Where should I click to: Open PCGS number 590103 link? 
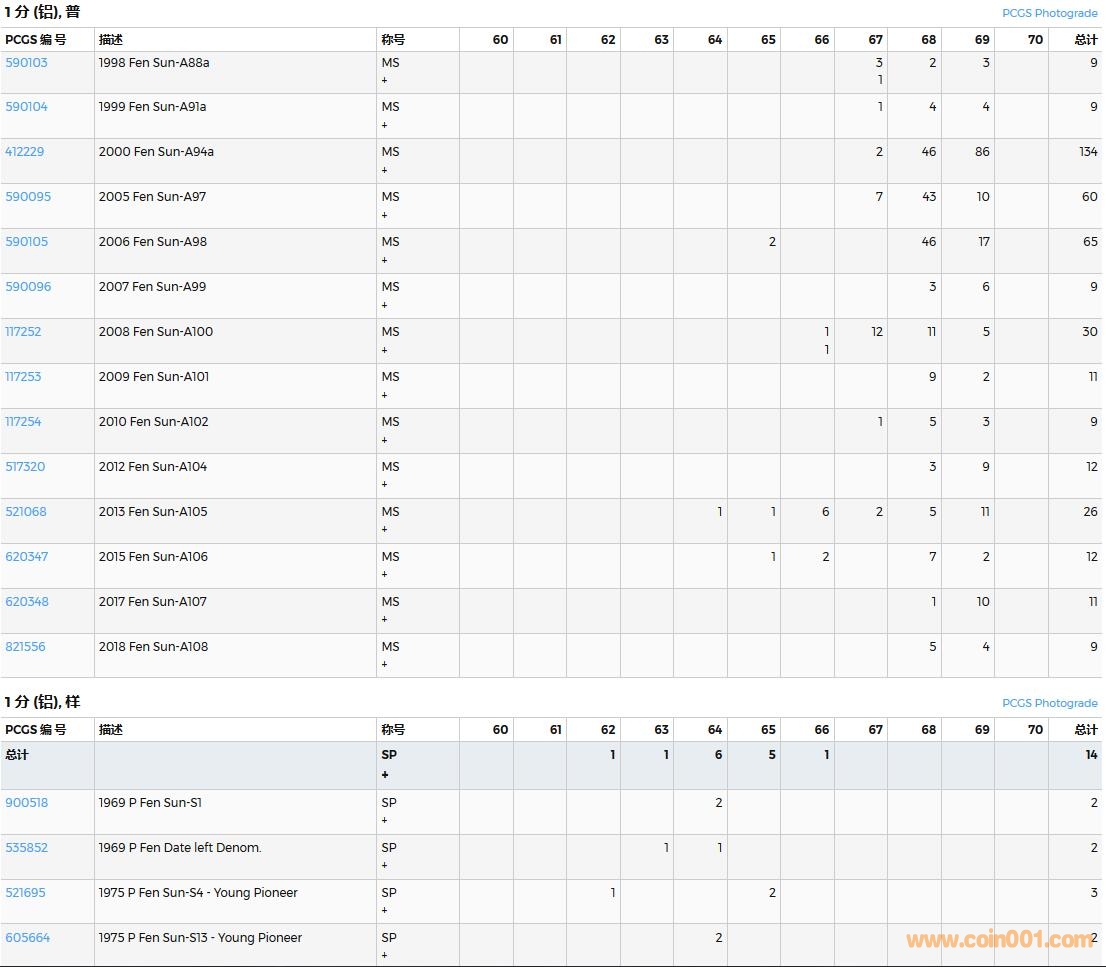coord(26,63)
